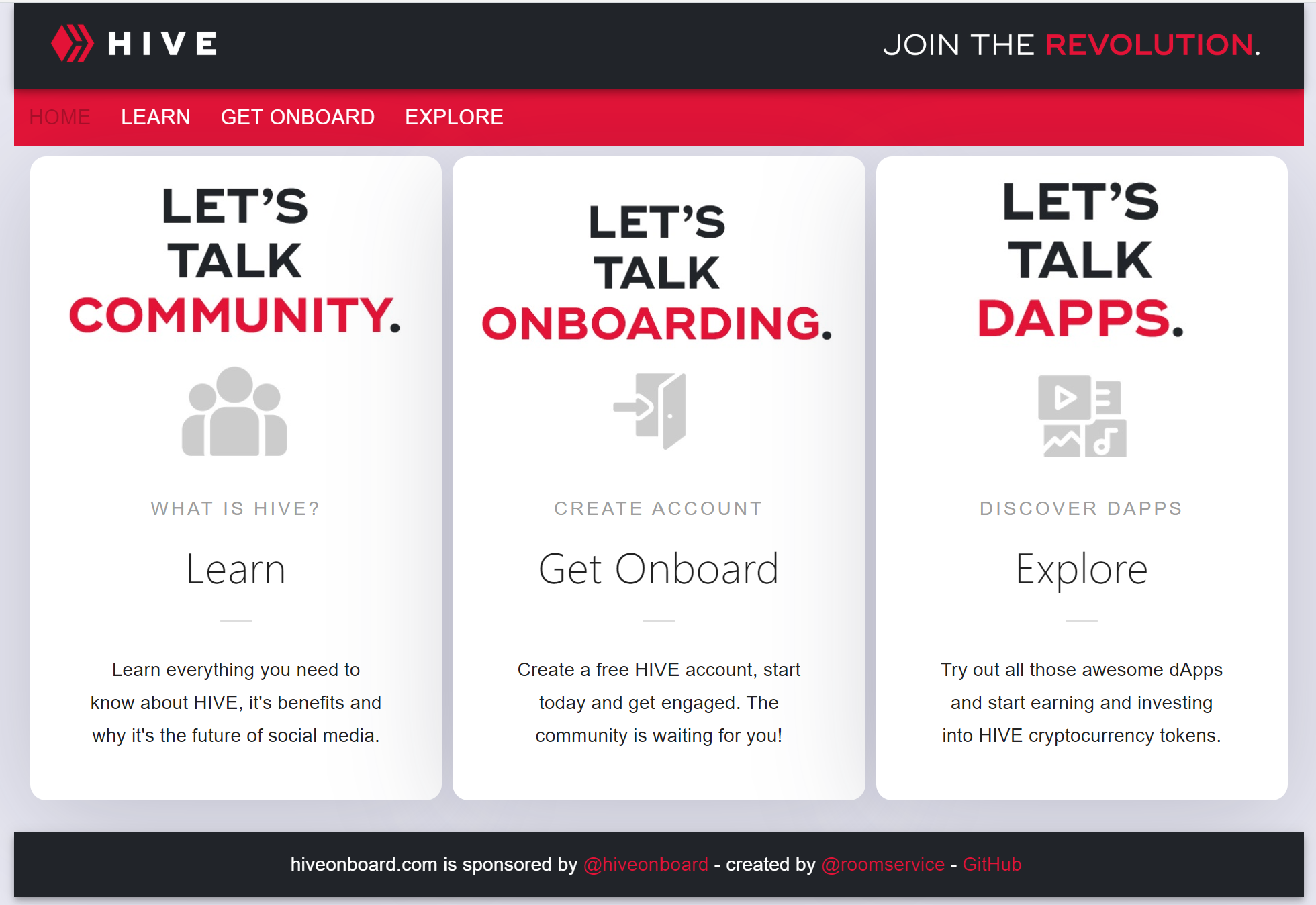Click the door entry onboarding icon
Image resolution: width=1316 pixels, height=905 pixels.
[650, 411]
